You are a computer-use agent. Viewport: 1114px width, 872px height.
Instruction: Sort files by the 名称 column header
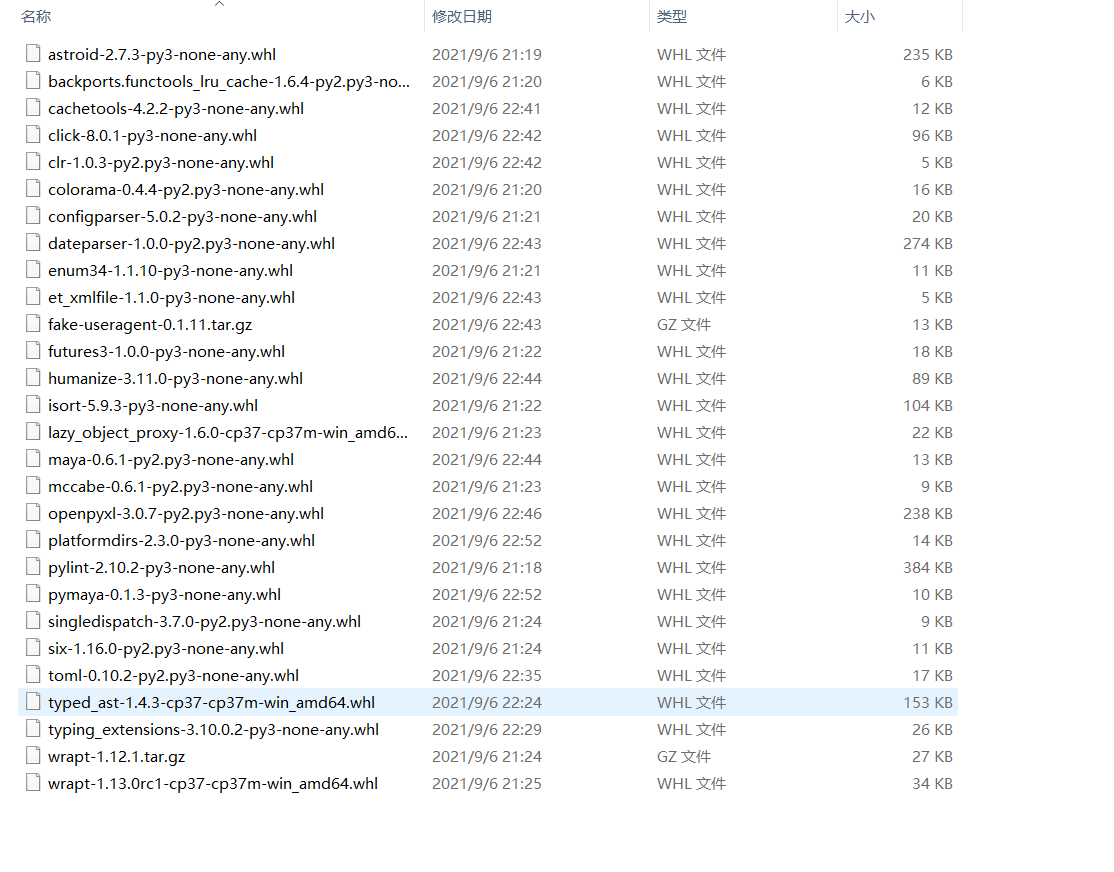coord(36,16)
